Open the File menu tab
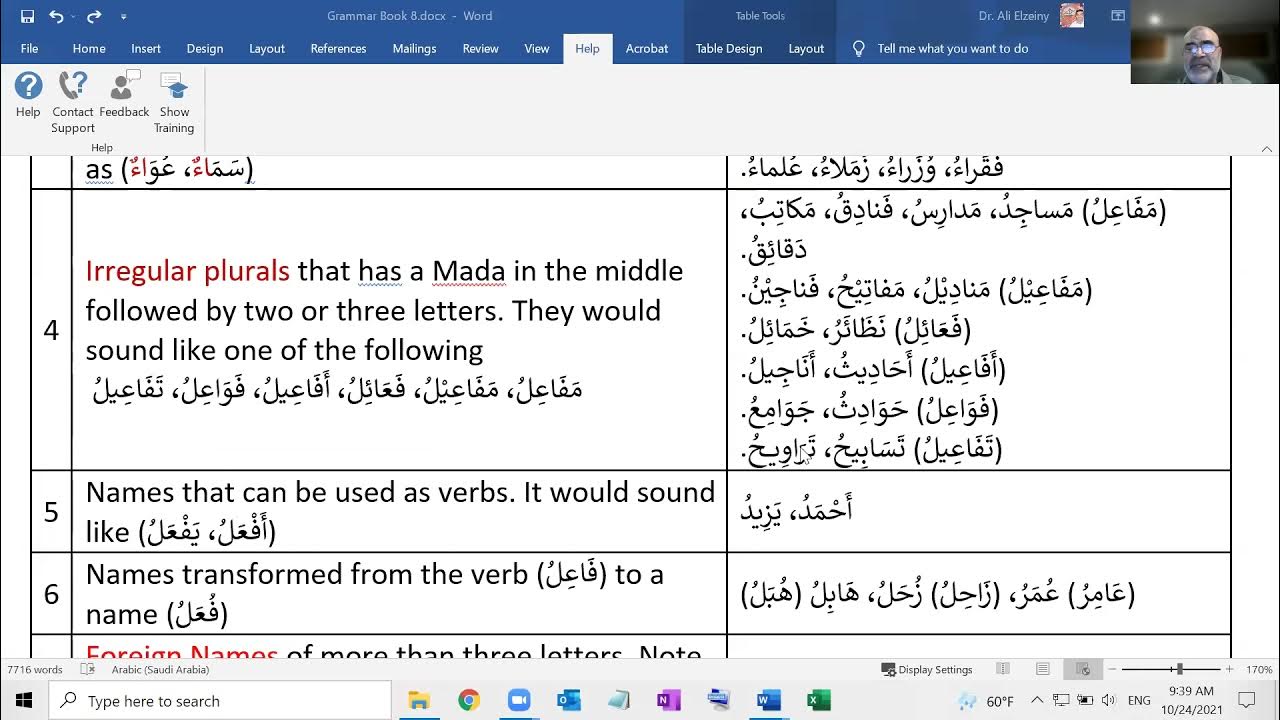Image resolution: width=1280 pixels, height=720 pixels. tap(29, 48)
